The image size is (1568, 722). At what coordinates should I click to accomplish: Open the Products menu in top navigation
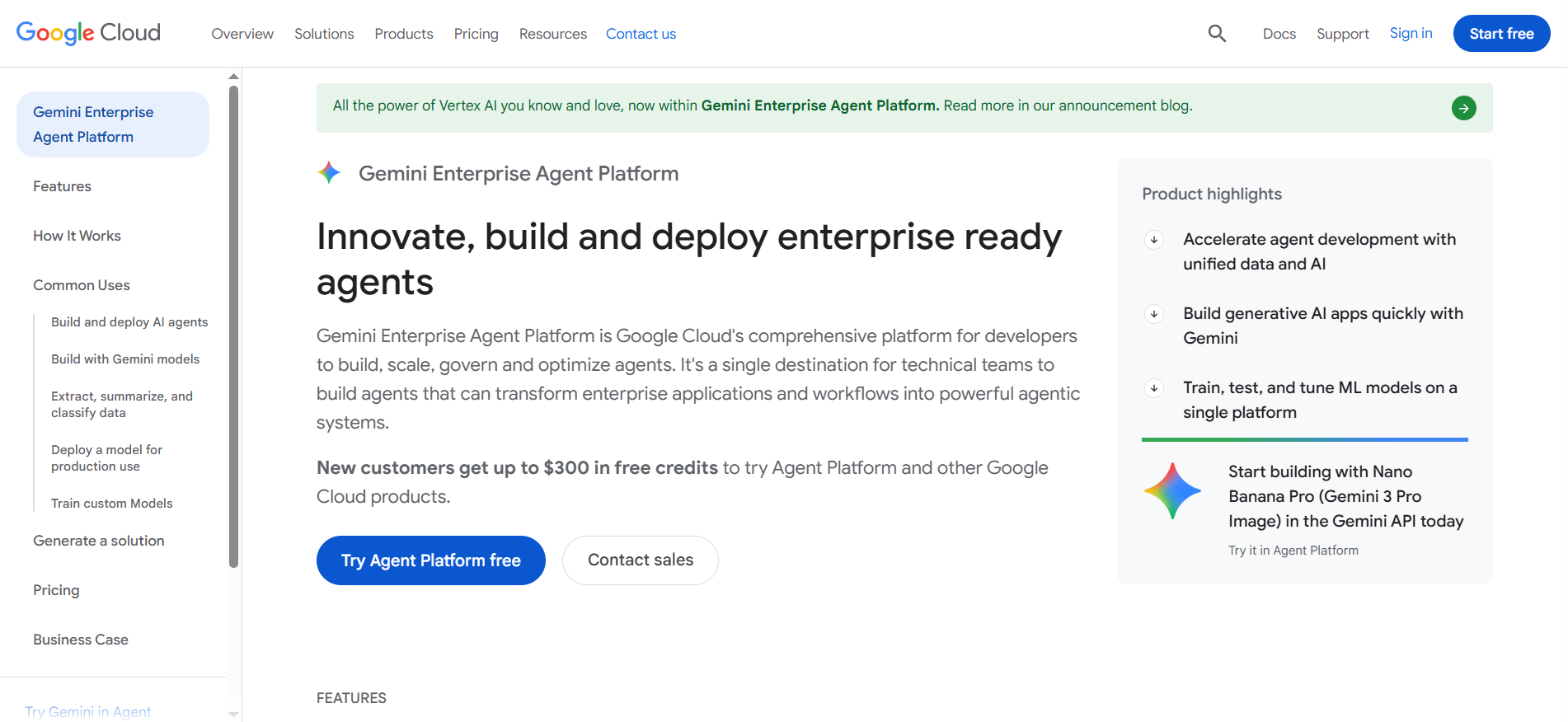click(403, 34)
